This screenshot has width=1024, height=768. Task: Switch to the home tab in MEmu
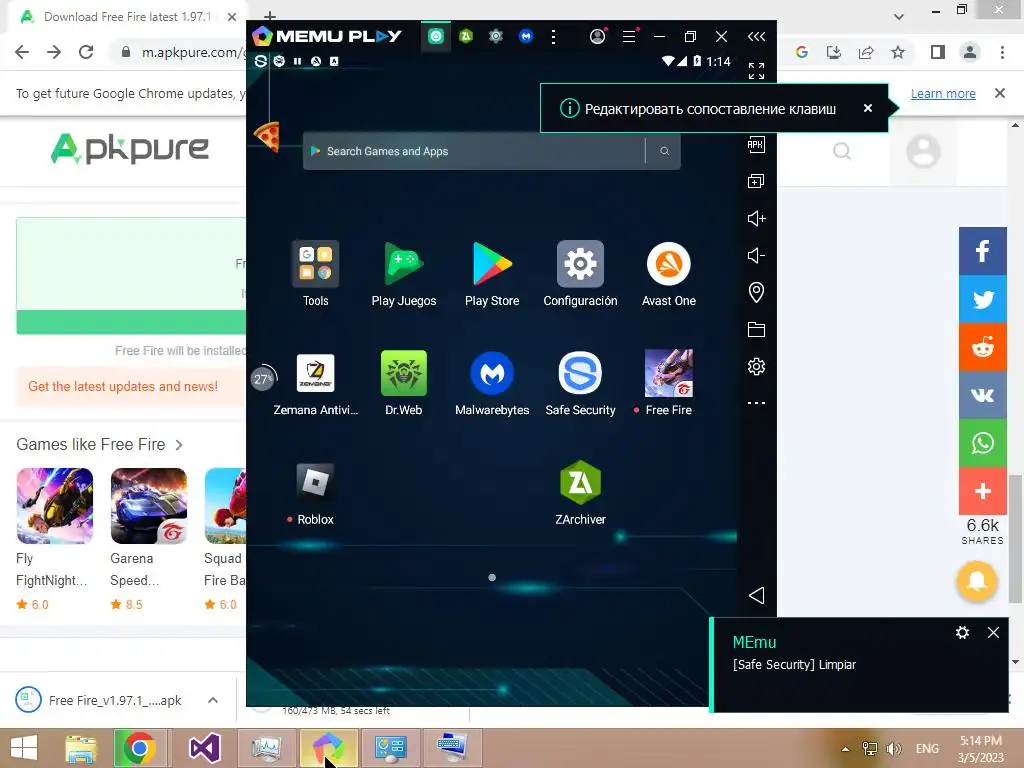436,37
